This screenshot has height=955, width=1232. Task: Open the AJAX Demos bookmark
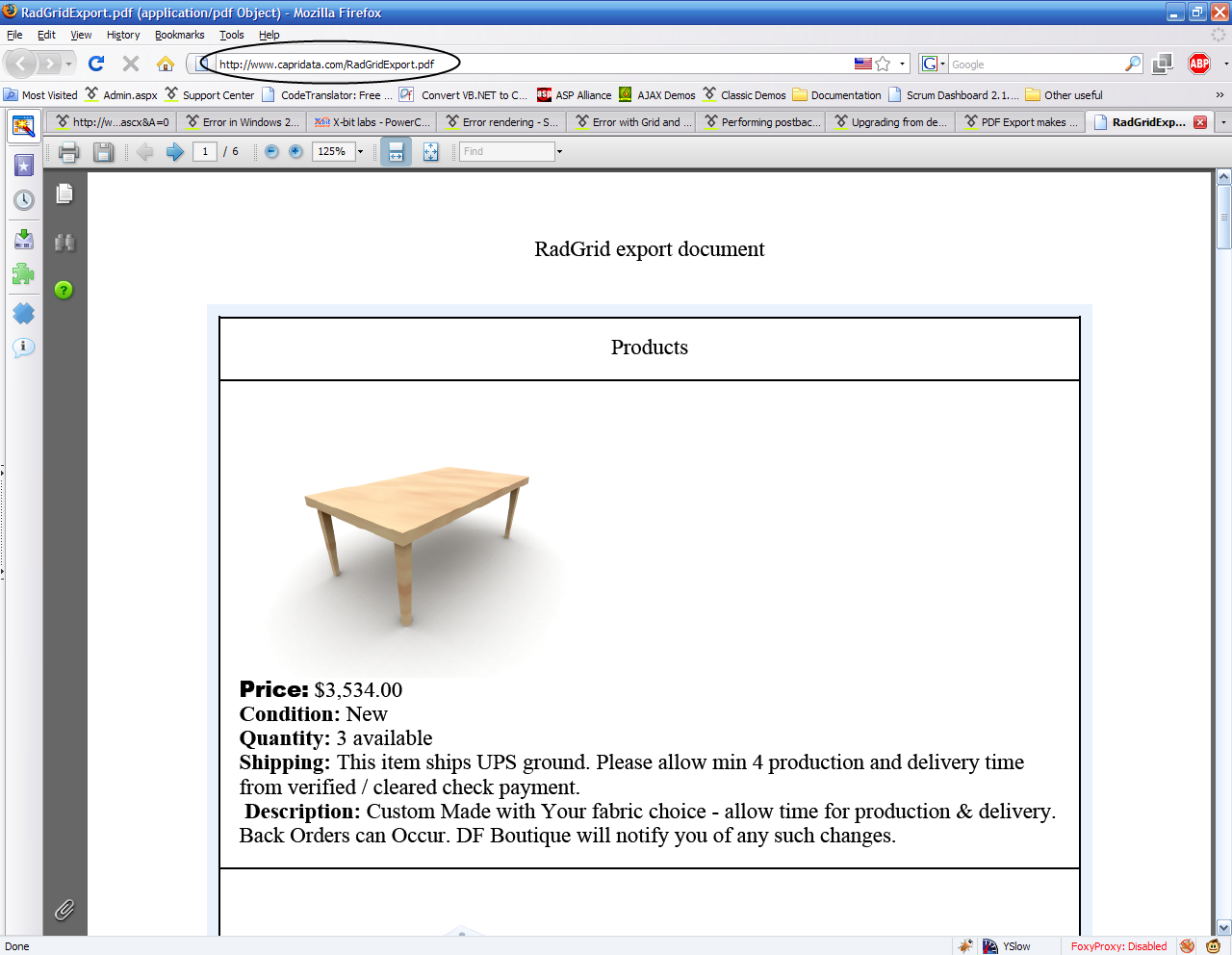pos(657,95)
